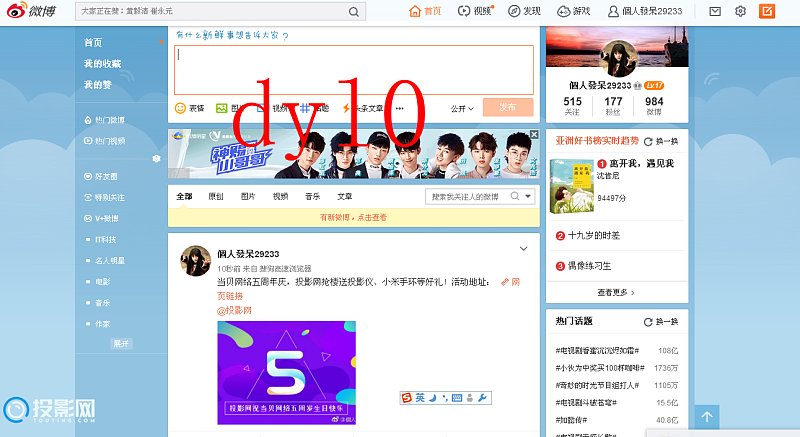This screenshot has width=800, height=437.
Task: Click the 发布 publish button
Action: (x=508, y=107)
